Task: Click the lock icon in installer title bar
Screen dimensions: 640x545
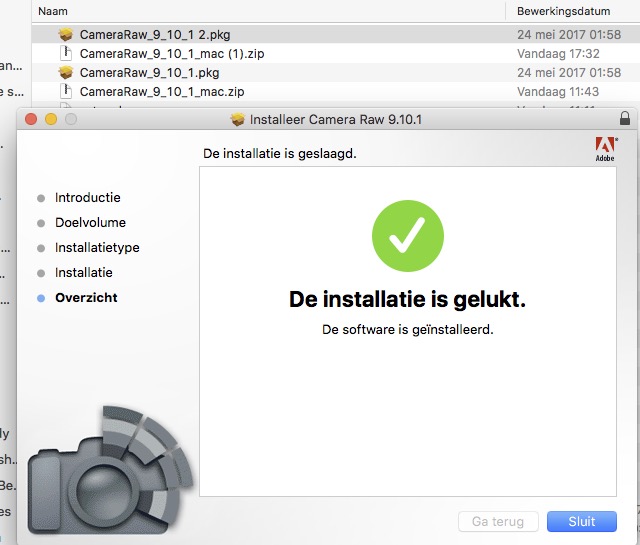Action: 624,118
